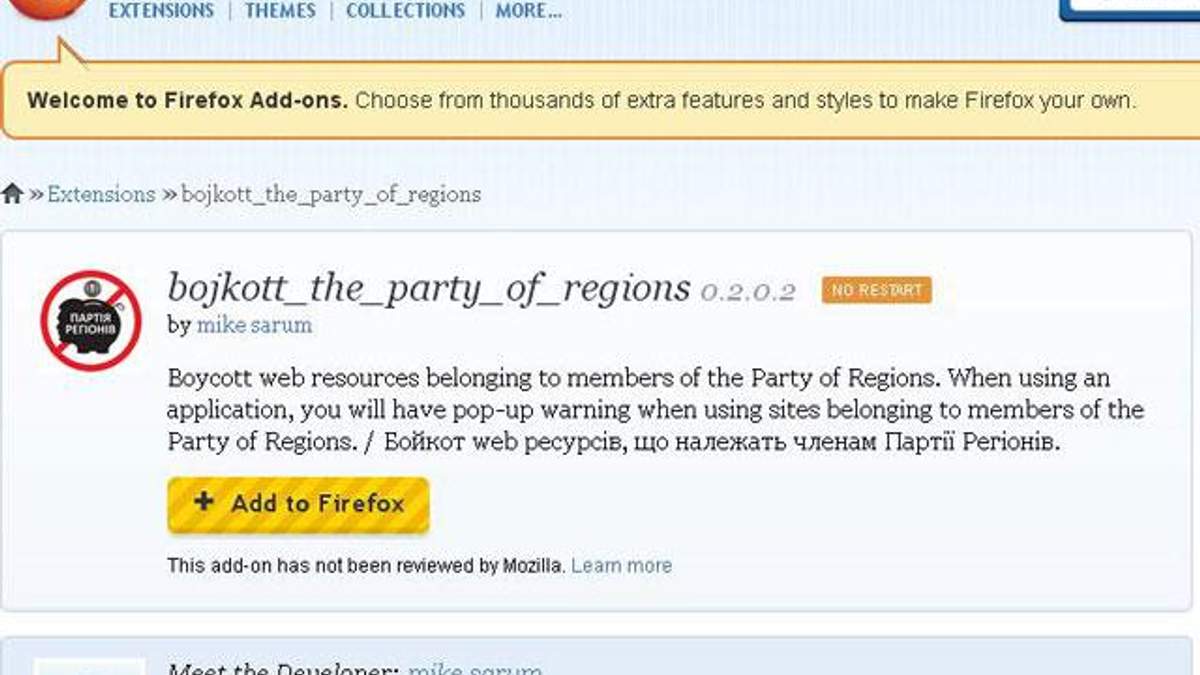Open author mike sarum's profile under the title
The width and height of the screenshot is (1200, 675).
254,325
